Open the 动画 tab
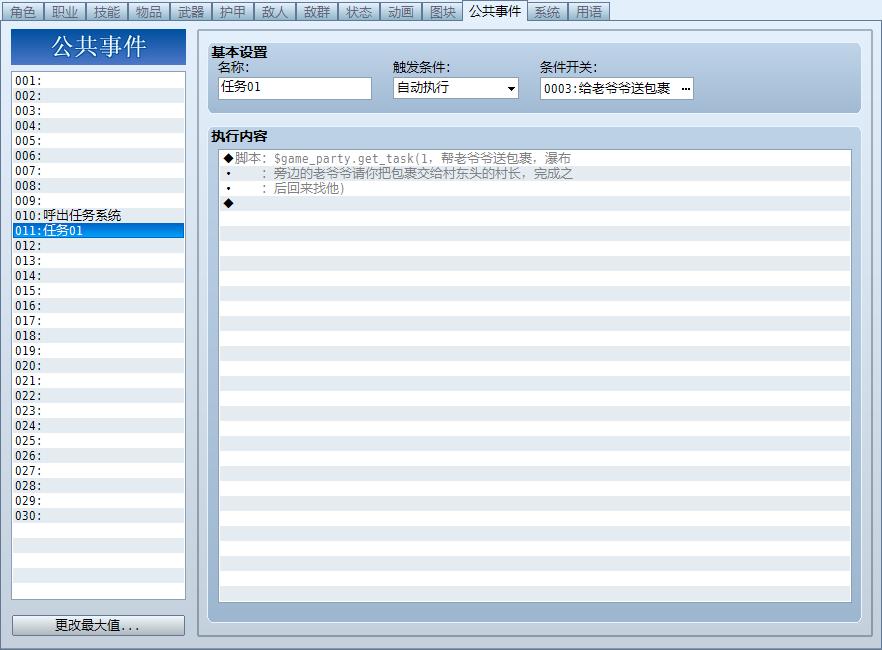Image resolution: width=882 pixels, height=650 pixels. pyautogui.click(x=401, y=11)
